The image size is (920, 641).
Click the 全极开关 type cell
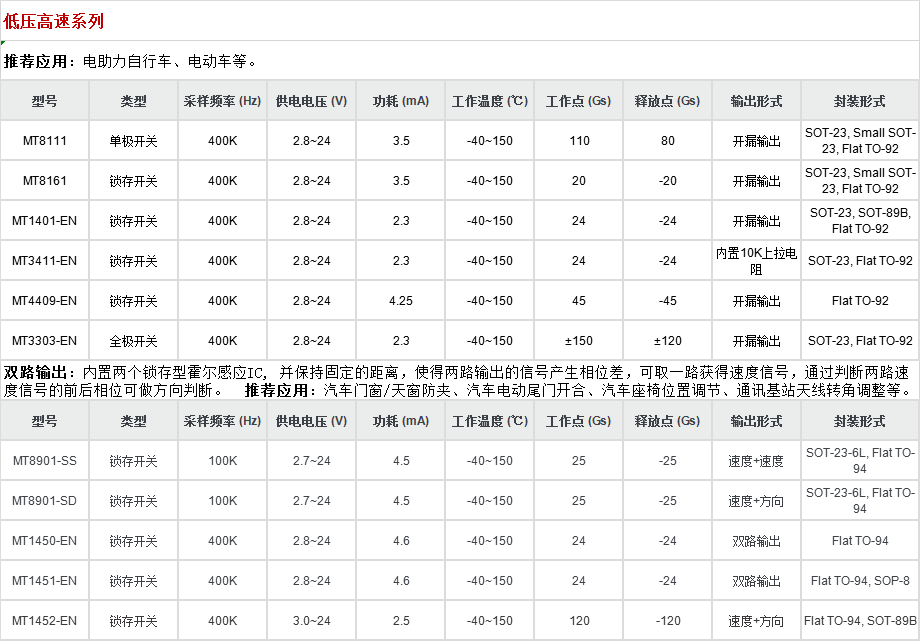(x=133, y=341)
